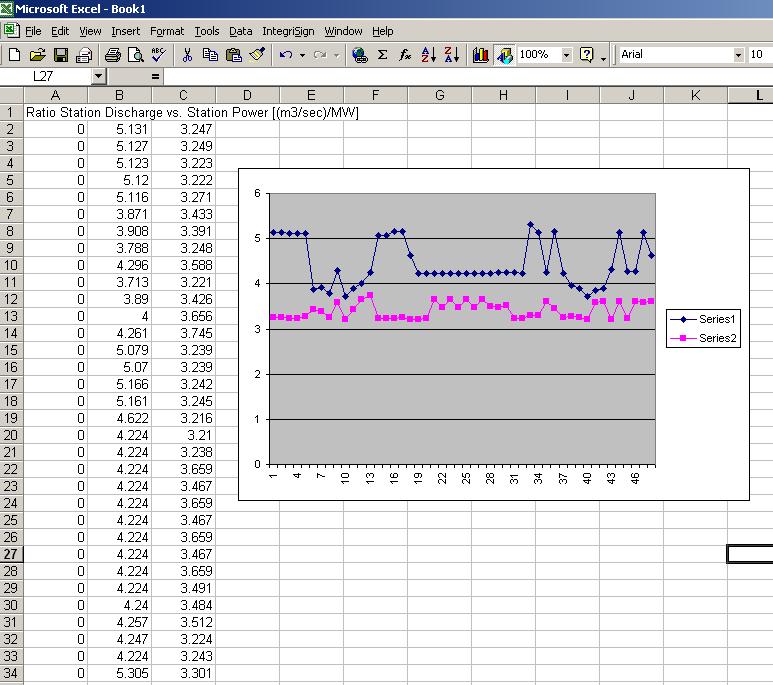
Task: Click cell C14 containing 3.745
Action: click(183, 334)
